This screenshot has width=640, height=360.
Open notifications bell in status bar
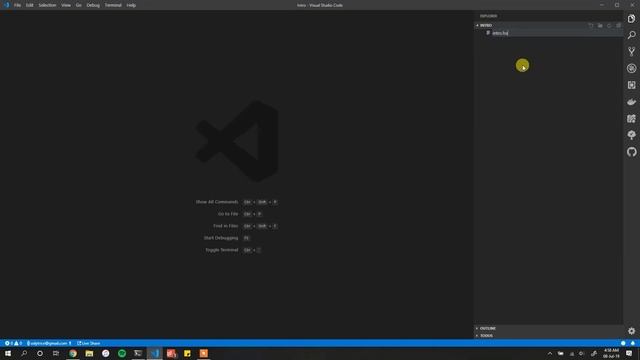pyautogui.click(x=633, y=343)
